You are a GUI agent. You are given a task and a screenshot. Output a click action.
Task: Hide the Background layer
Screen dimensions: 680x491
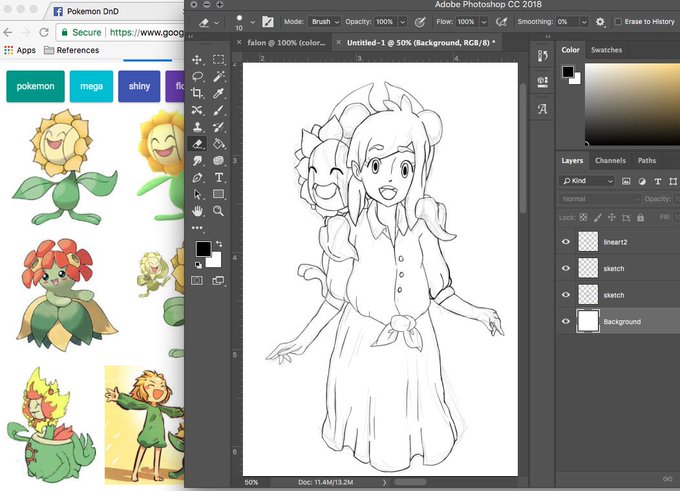tap(566, 321)
